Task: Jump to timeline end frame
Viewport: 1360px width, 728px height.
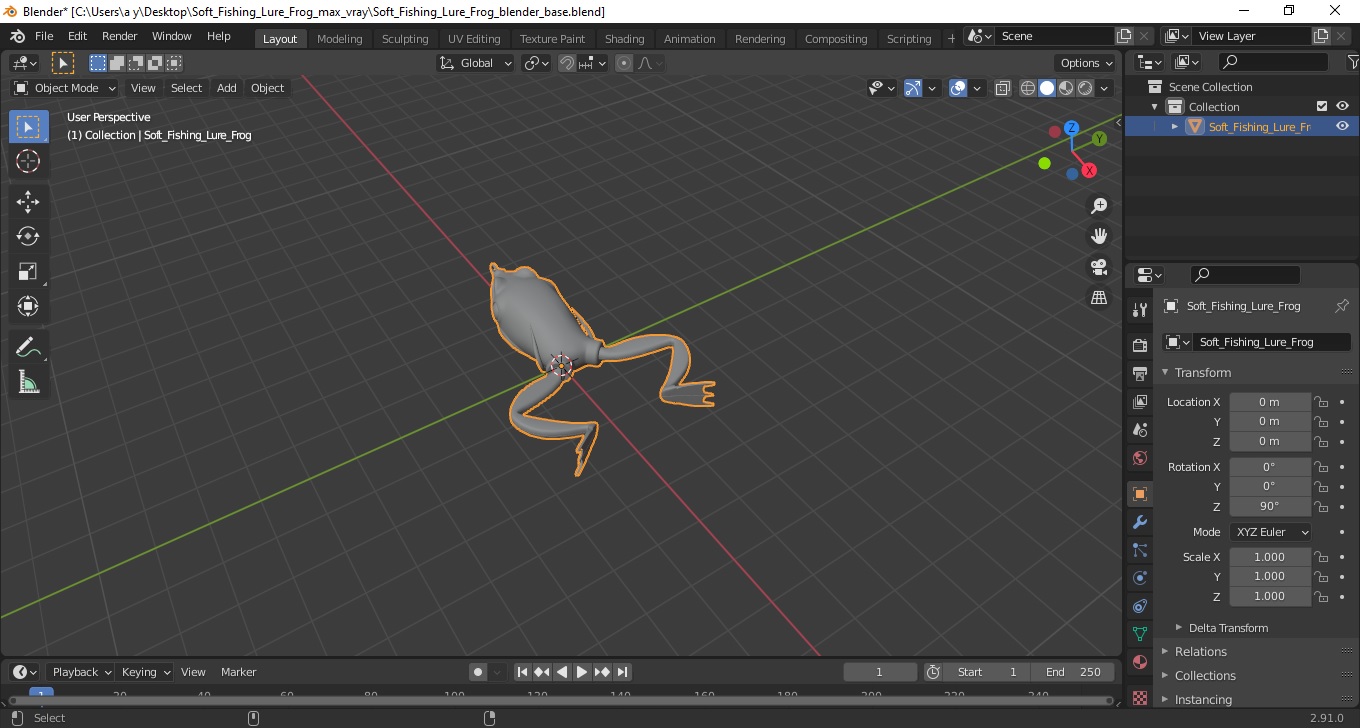Action: (x=622, y=672)
